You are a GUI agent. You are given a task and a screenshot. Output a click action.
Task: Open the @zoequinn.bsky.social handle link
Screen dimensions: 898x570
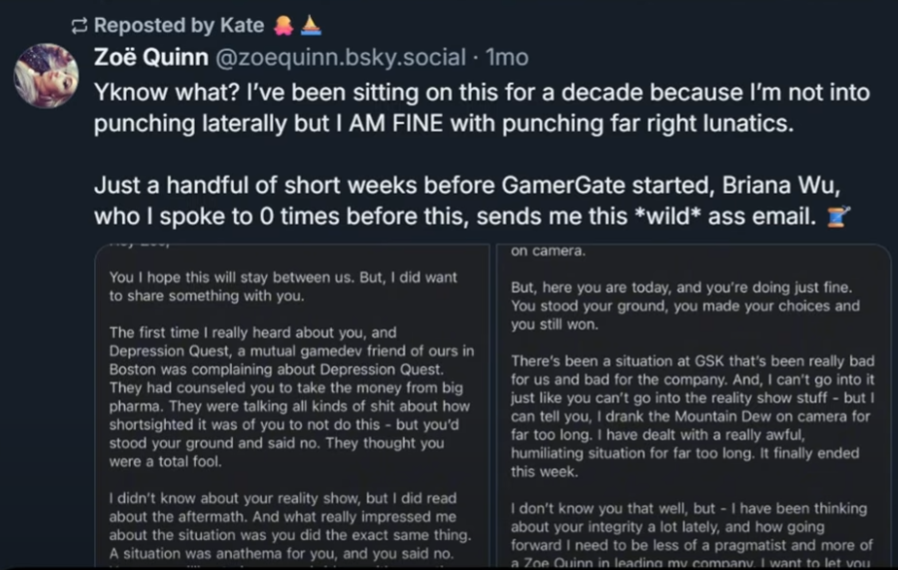point(340,57)
